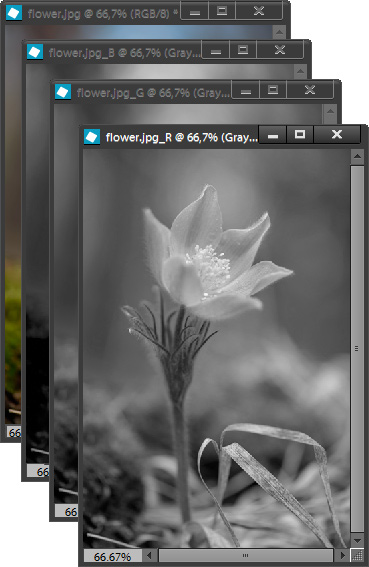Click the resize grip corner of flower.jpg_R

(357, 555)
